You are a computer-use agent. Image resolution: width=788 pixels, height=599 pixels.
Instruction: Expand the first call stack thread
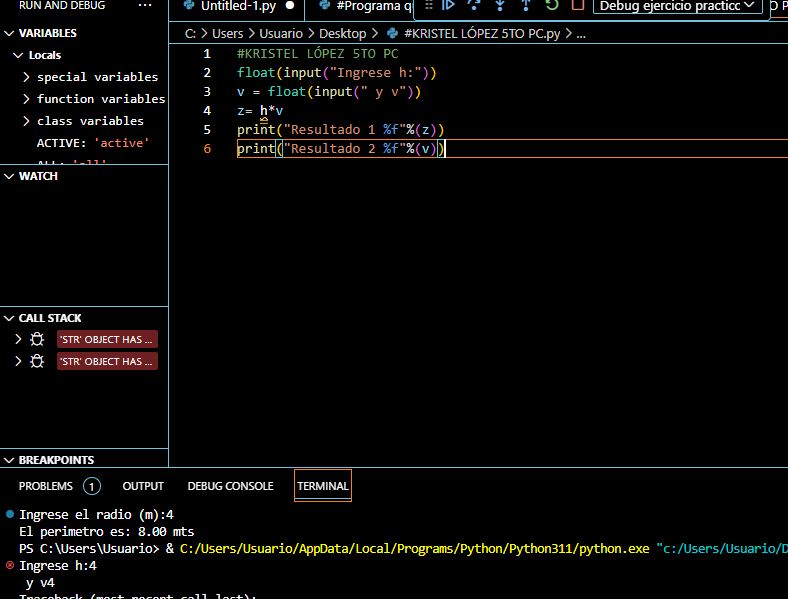pos(18,339)
